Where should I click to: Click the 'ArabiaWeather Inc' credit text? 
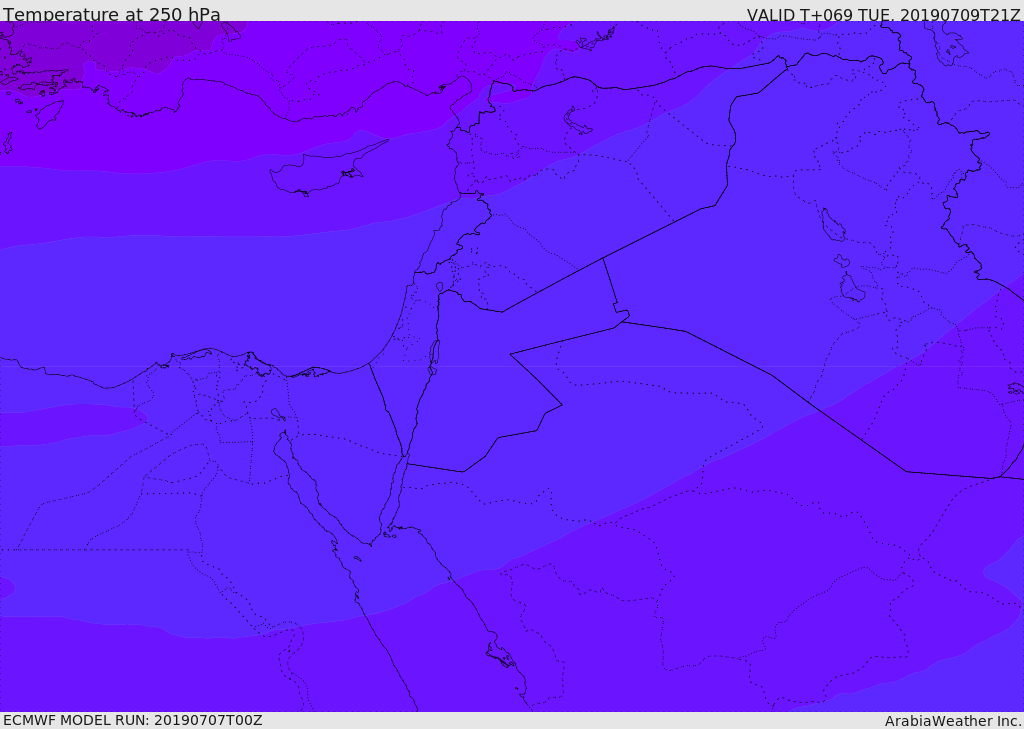[952, 721]
